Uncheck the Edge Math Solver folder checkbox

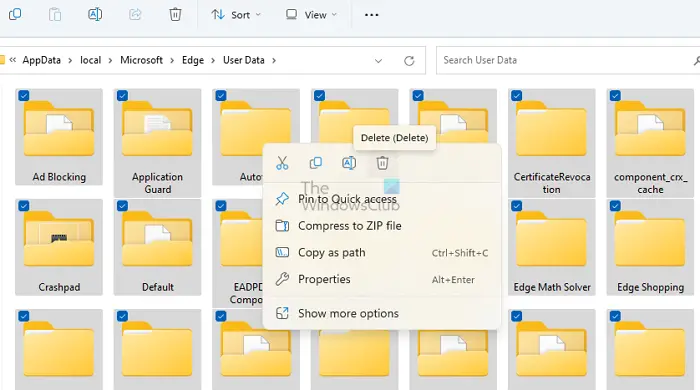pyautogui.click(x=517, y=206)
